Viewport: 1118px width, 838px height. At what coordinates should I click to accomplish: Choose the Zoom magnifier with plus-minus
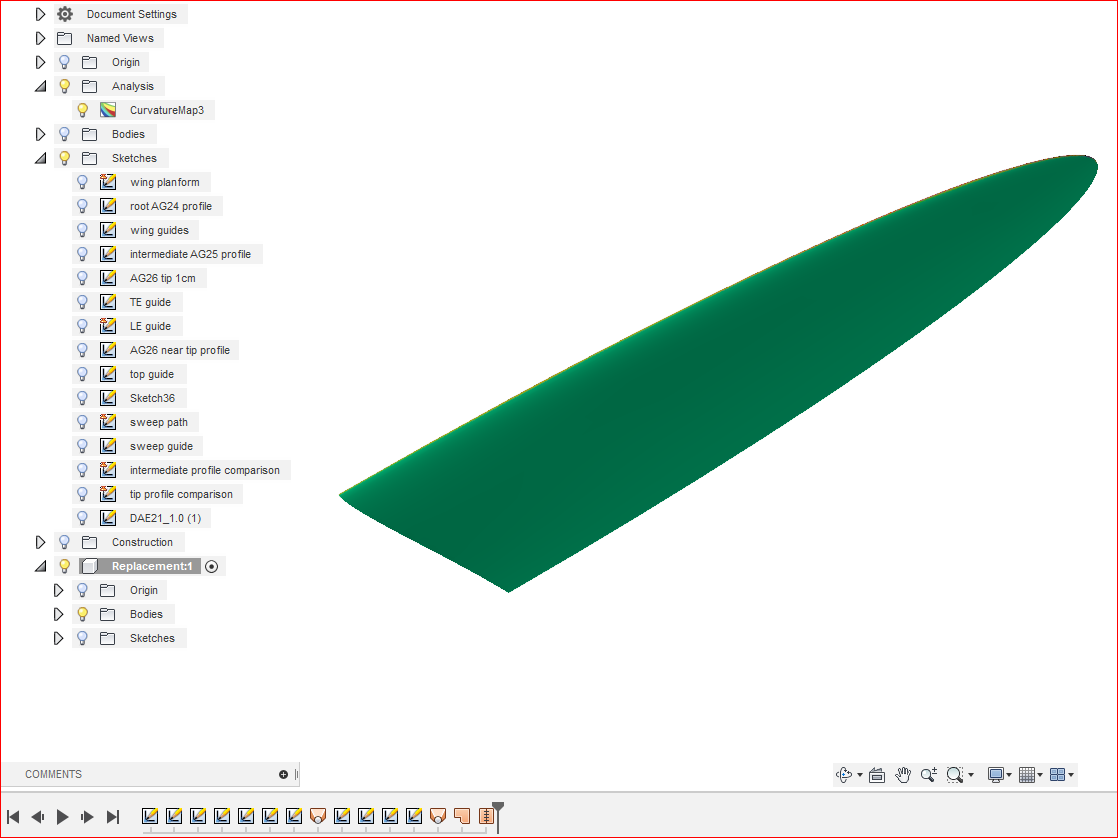[928, 775]
